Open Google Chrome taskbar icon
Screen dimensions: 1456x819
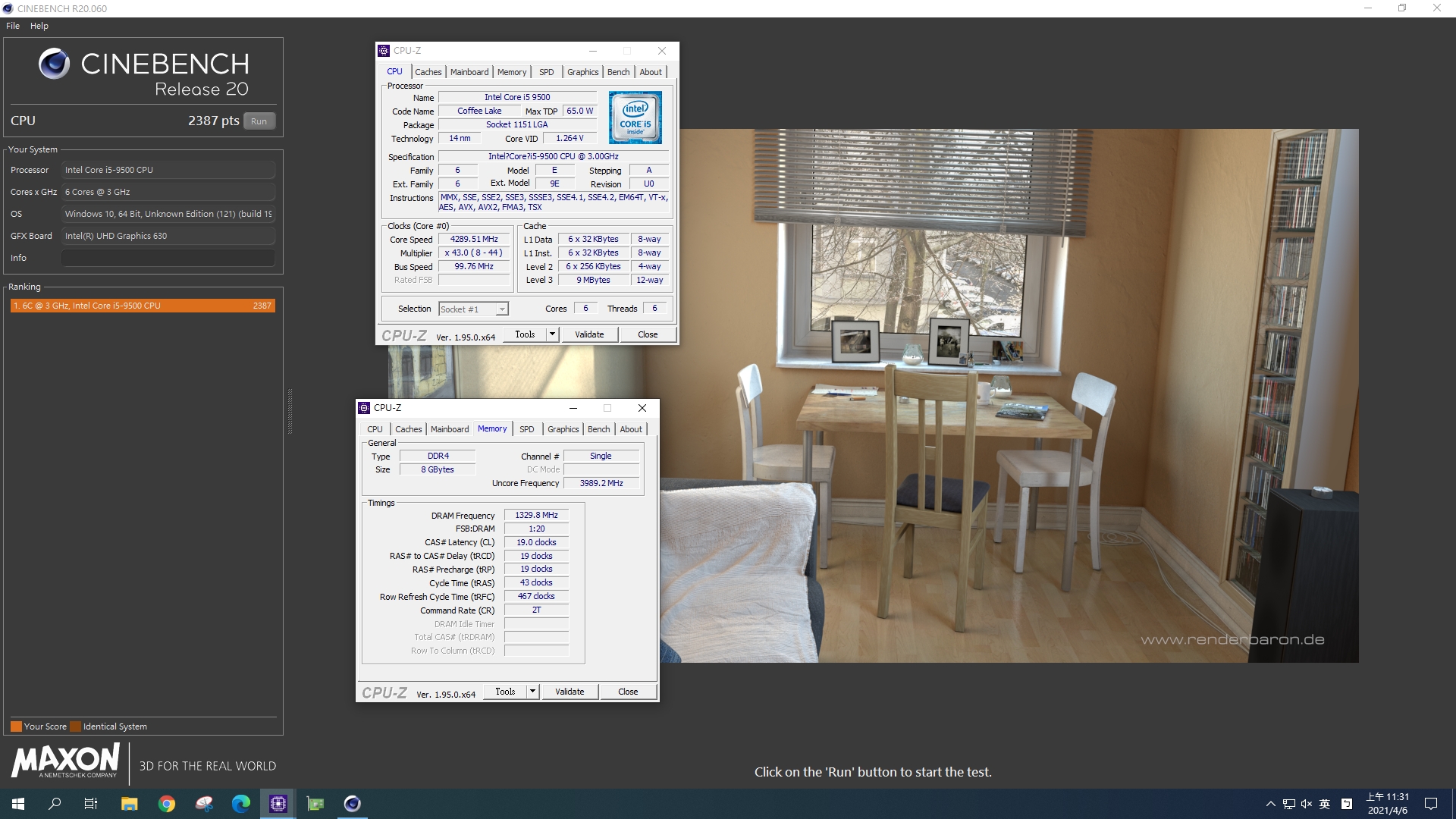click(167, 804)
